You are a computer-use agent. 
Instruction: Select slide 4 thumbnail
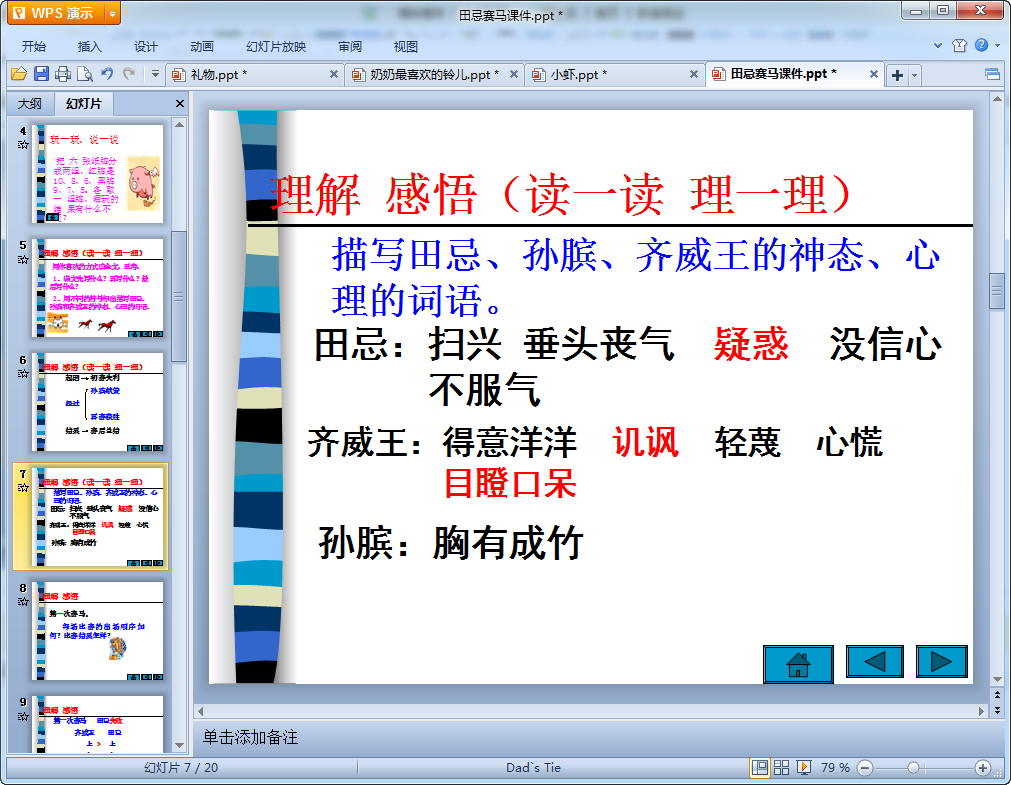[x=98, y=174]
